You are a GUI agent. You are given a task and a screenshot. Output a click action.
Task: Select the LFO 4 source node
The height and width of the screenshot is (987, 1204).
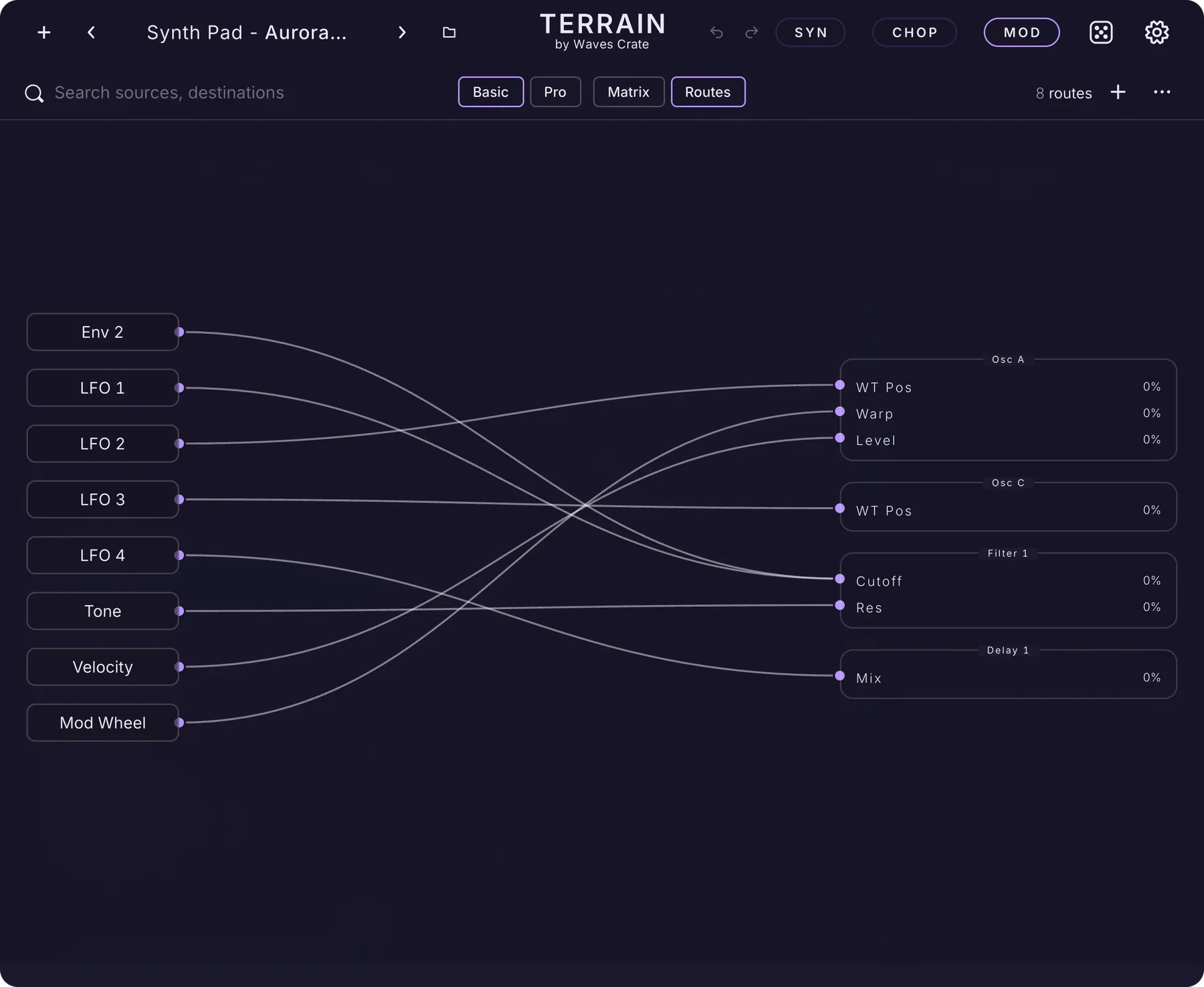[102, 555]
